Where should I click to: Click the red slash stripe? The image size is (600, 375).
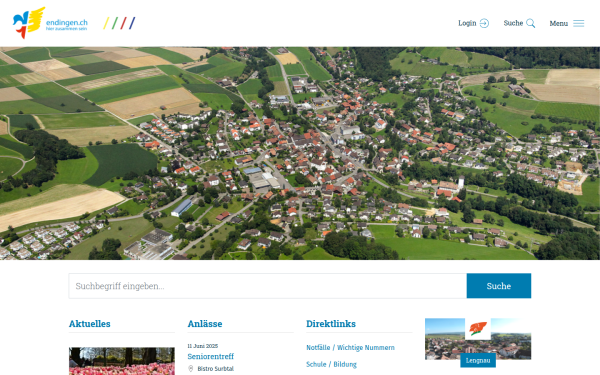click(123, 23)
